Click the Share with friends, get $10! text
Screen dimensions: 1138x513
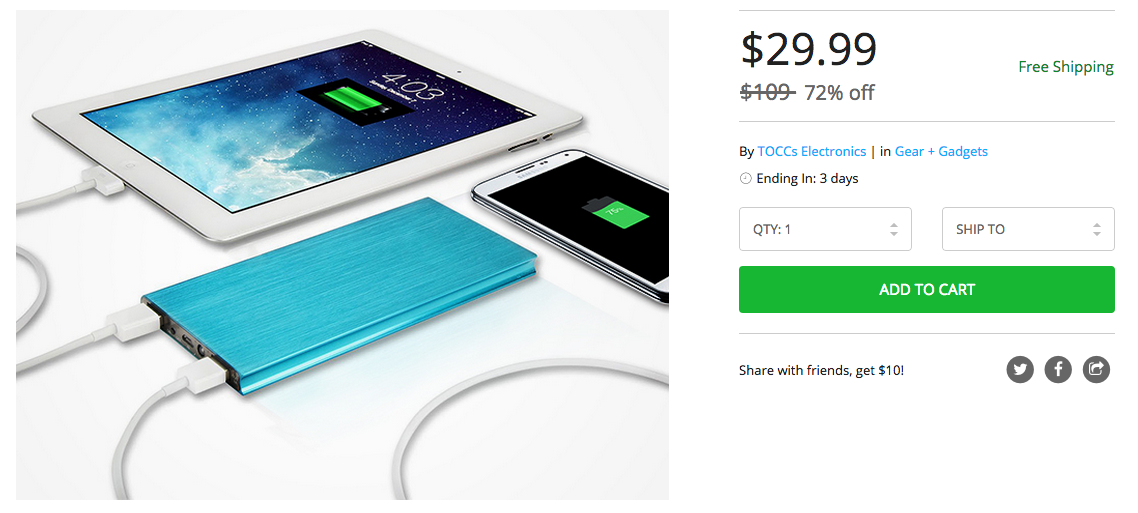(822, 370)
